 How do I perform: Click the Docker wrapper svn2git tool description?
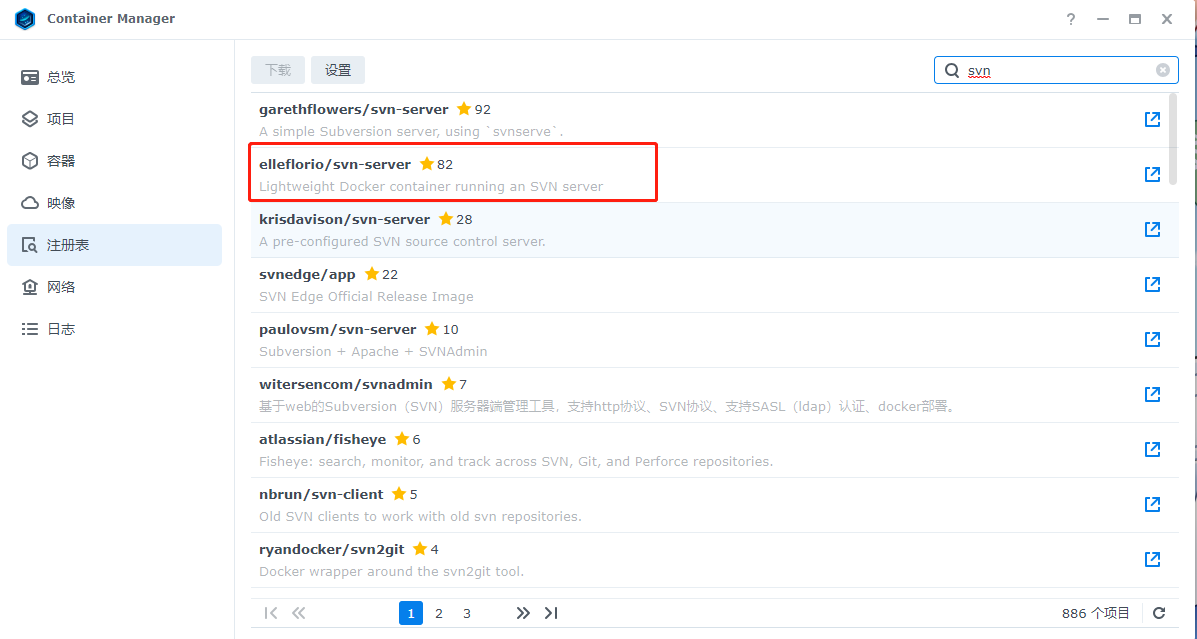392,571
